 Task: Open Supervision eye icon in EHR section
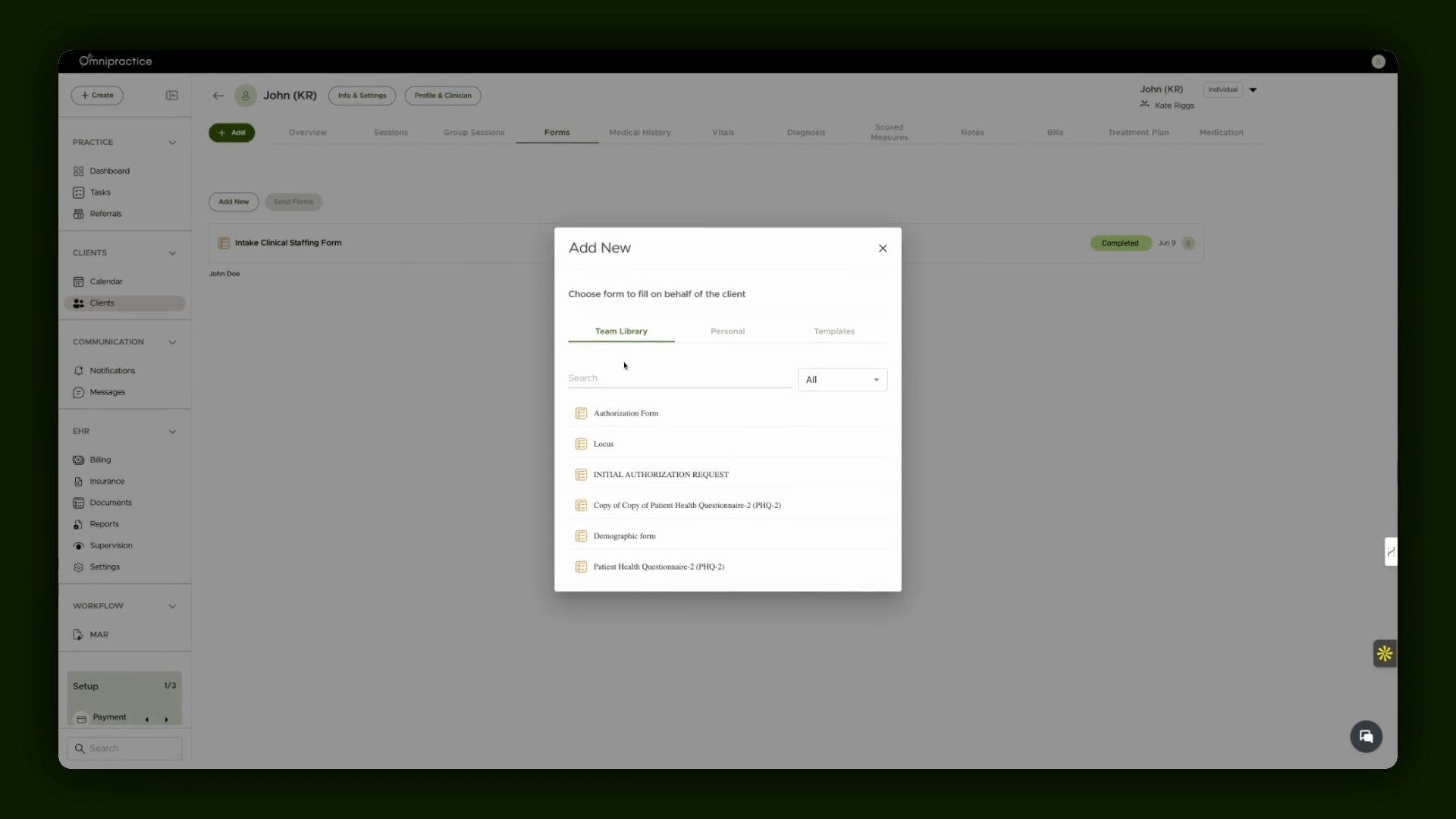tap(78, 546)
